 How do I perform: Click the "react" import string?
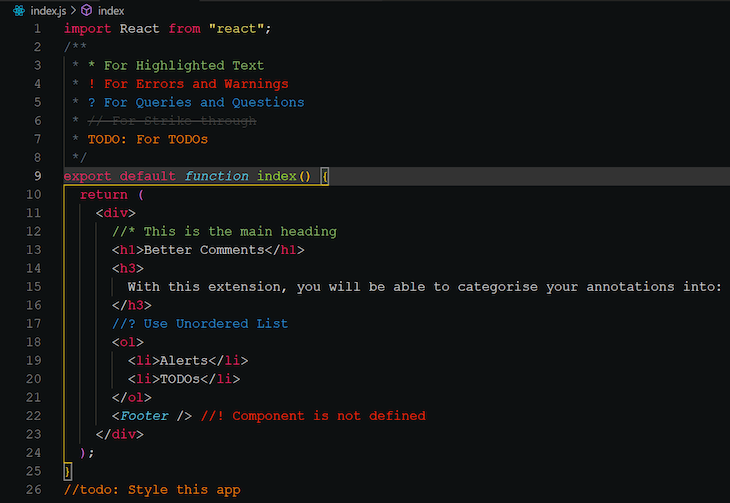click(x=237, y=29)
